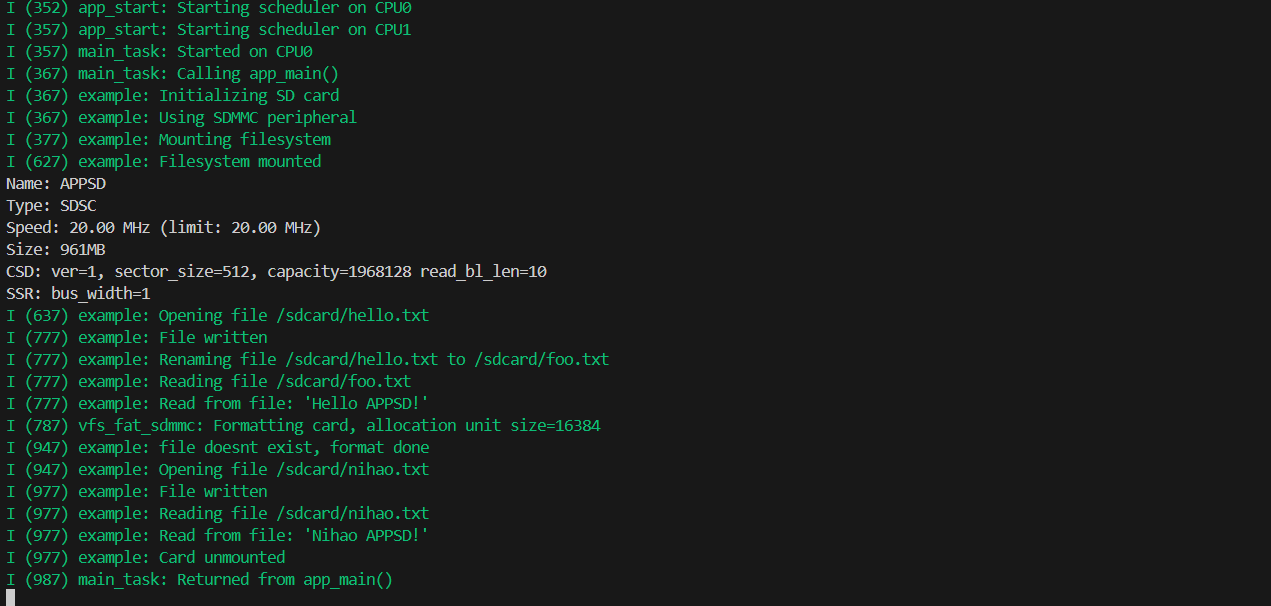Click the '/sdcard/foo.txt' path in the Renaming line

[x=541, y=359]
